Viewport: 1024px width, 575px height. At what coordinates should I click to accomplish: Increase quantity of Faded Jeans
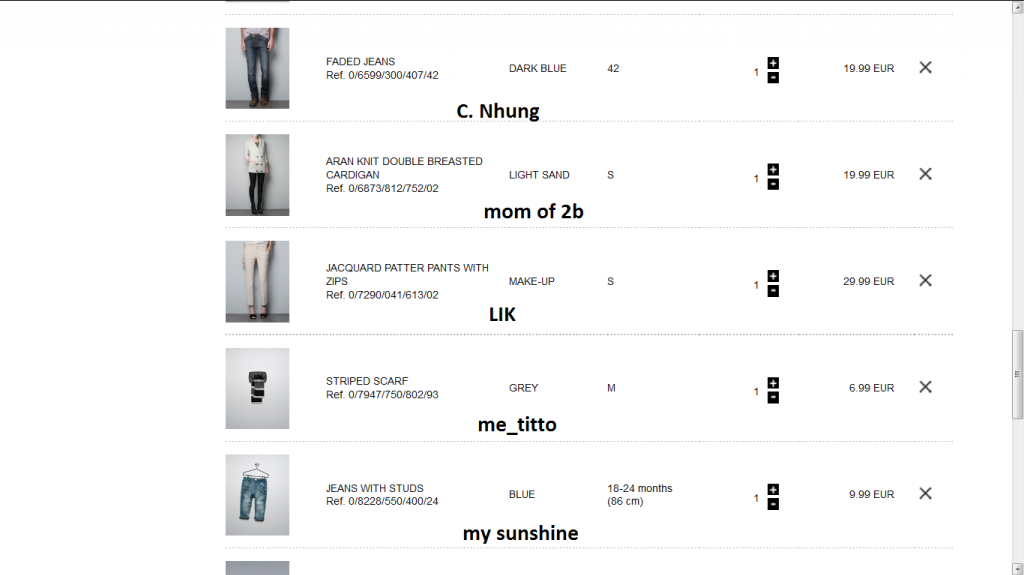[773, 63]
